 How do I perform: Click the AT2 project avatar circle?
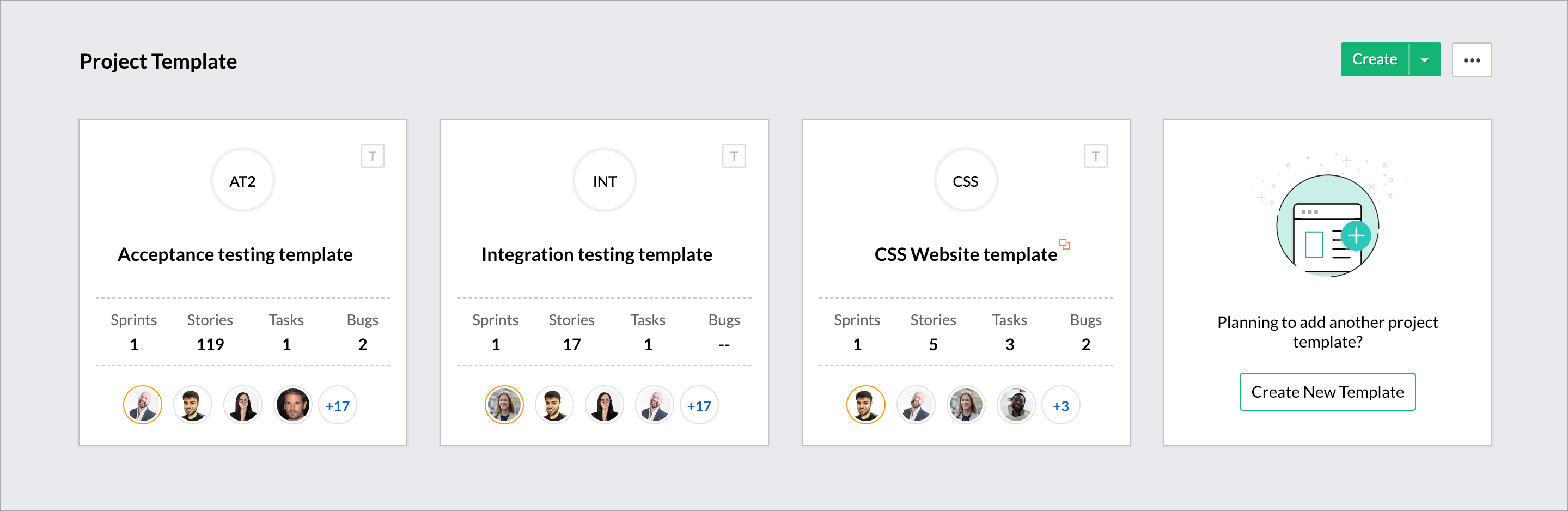[242, 180]
